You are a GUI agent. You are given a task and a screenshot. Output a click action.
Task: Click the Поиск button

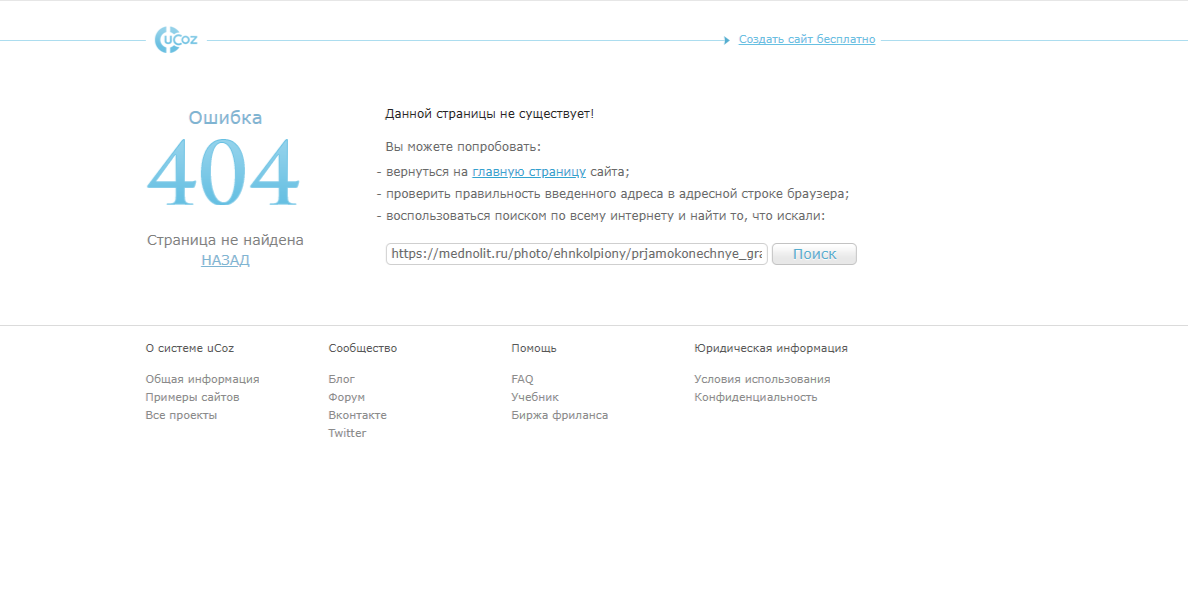(x=814, y=254)
